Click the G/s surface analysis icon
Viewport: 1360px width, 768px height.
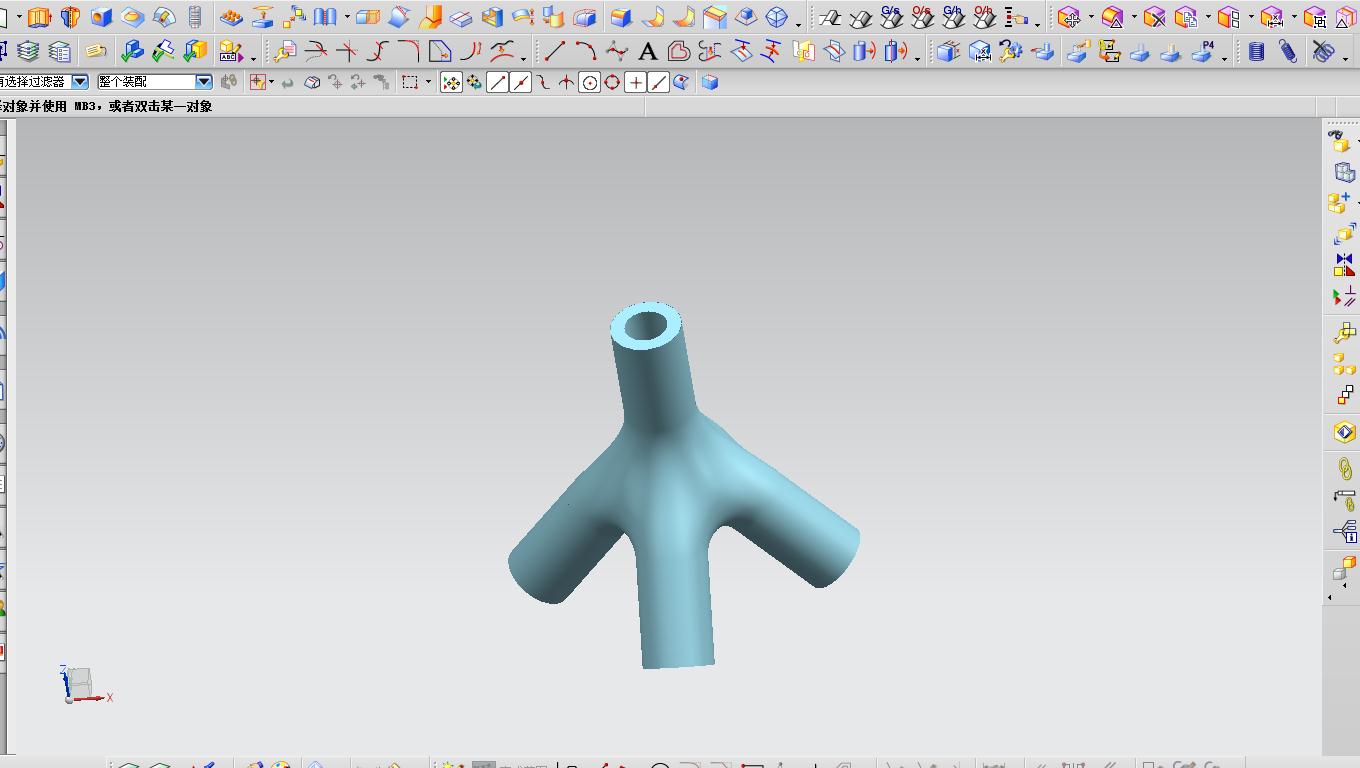click(891, 17)
